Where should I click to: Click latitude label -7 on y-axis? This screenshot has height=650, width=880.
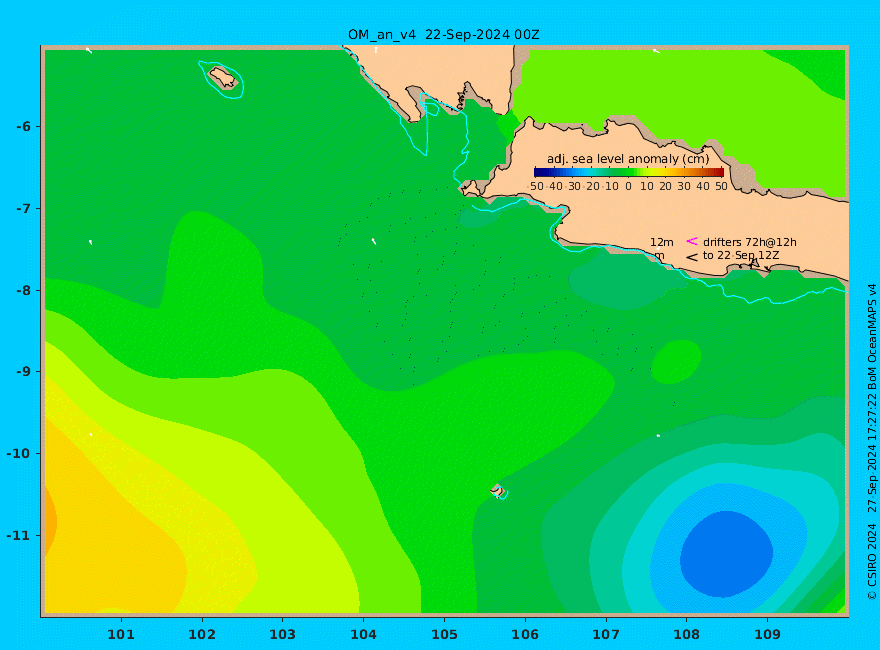23,209
